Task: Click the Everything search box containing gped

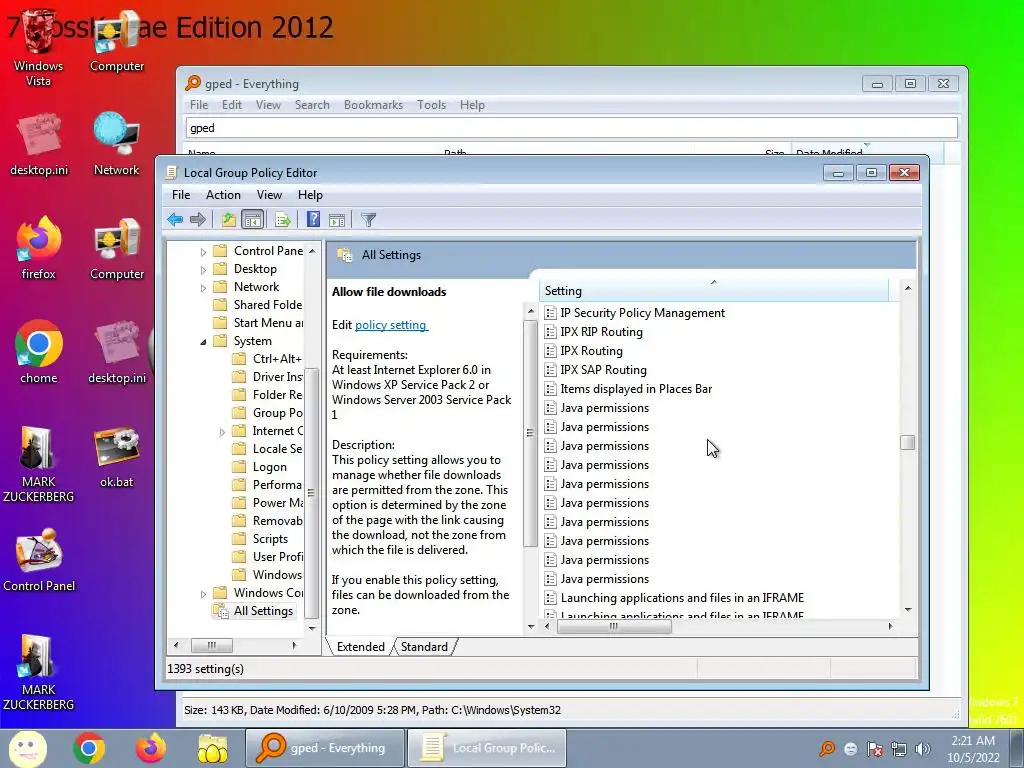Action: pos(571,128)
